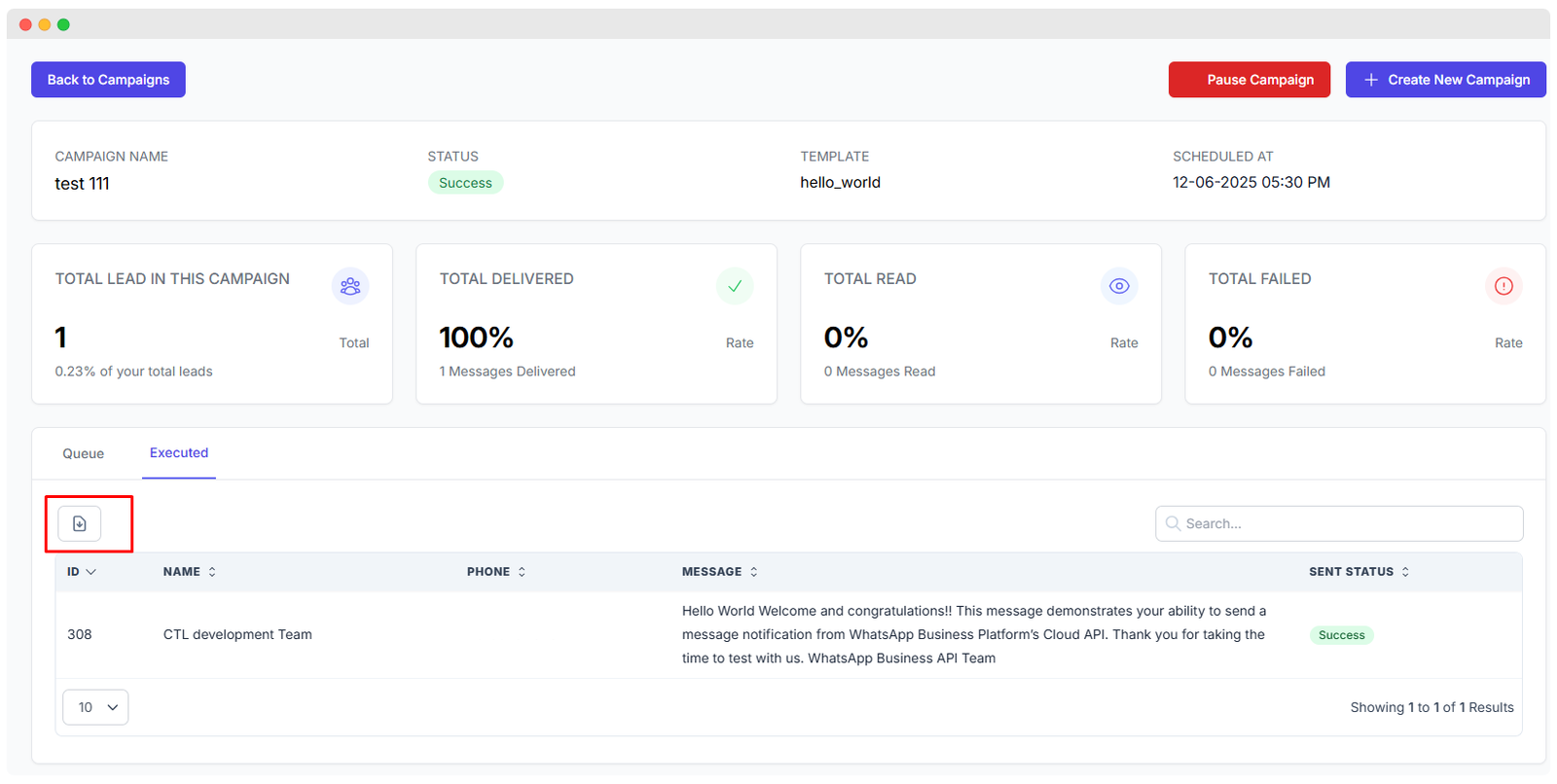Select the Executed tab
The width and height of the screenshot is (1557, 784).
point(179,453)
